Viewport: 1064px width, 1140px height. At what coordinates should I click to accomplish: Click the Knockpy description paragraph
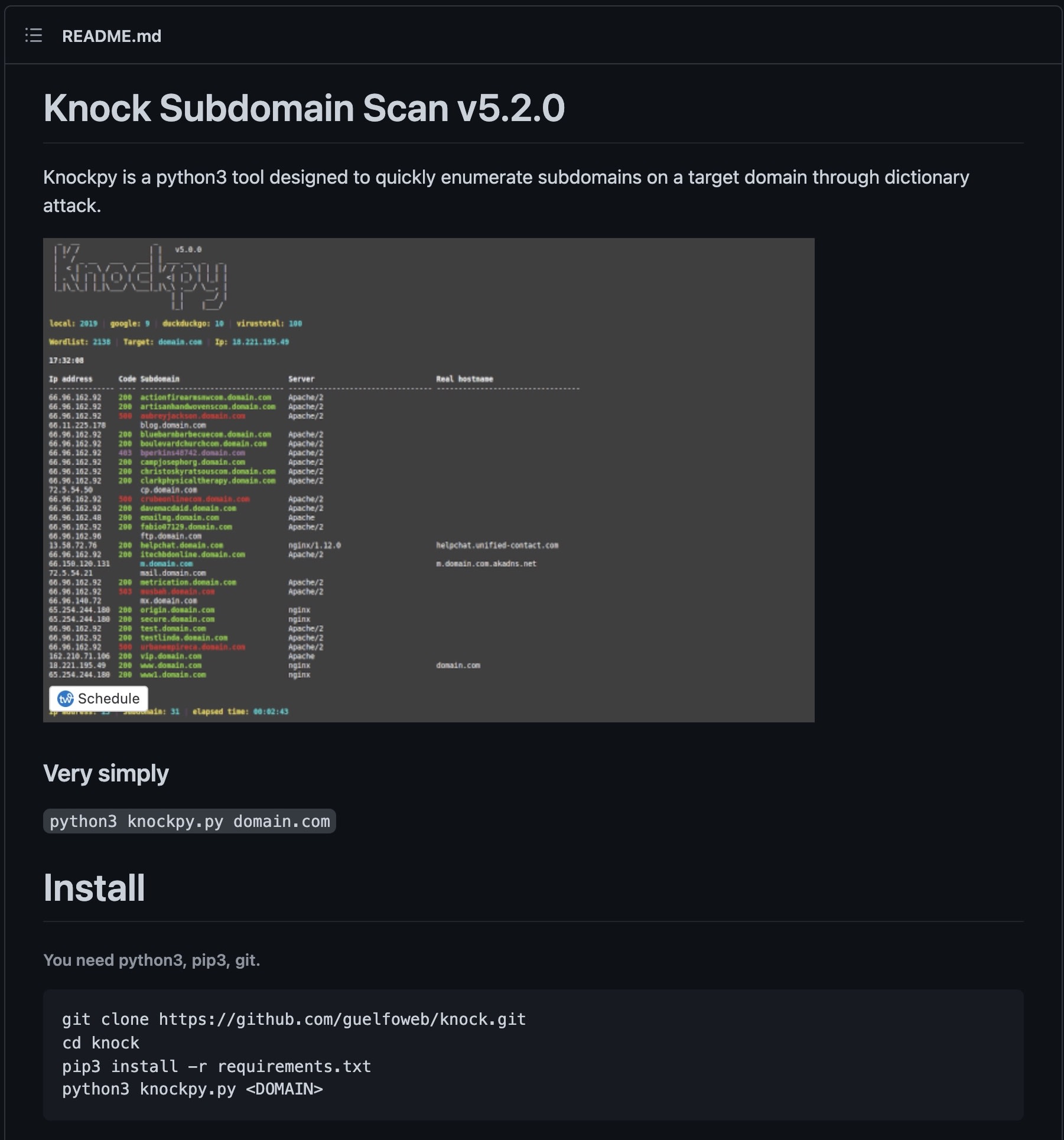506,191
